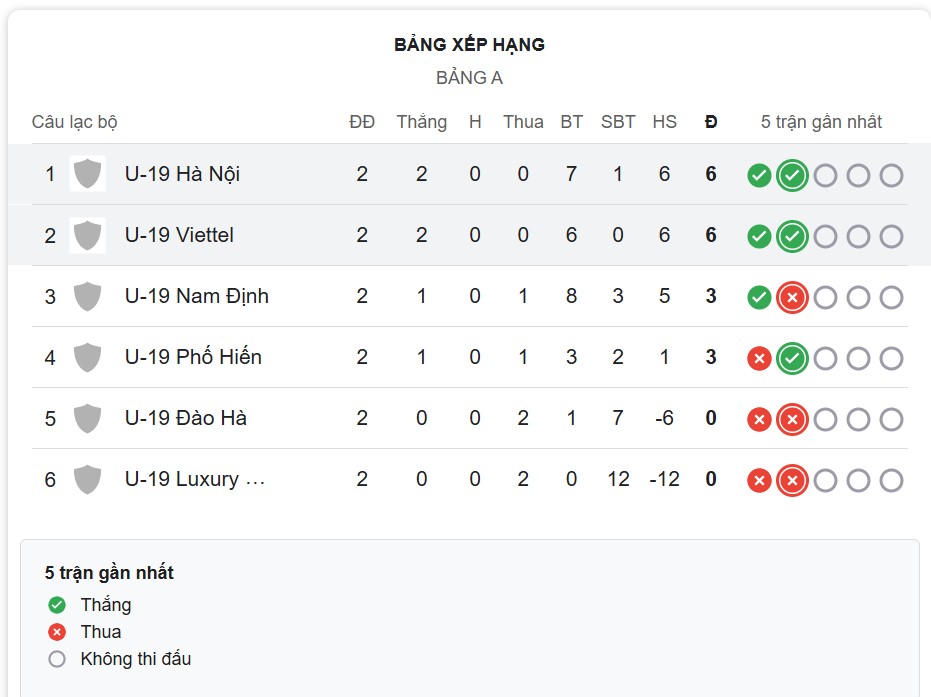Click the U-19 Luxury club shield icon
The image size is (931, 697).
click(87, 479)
